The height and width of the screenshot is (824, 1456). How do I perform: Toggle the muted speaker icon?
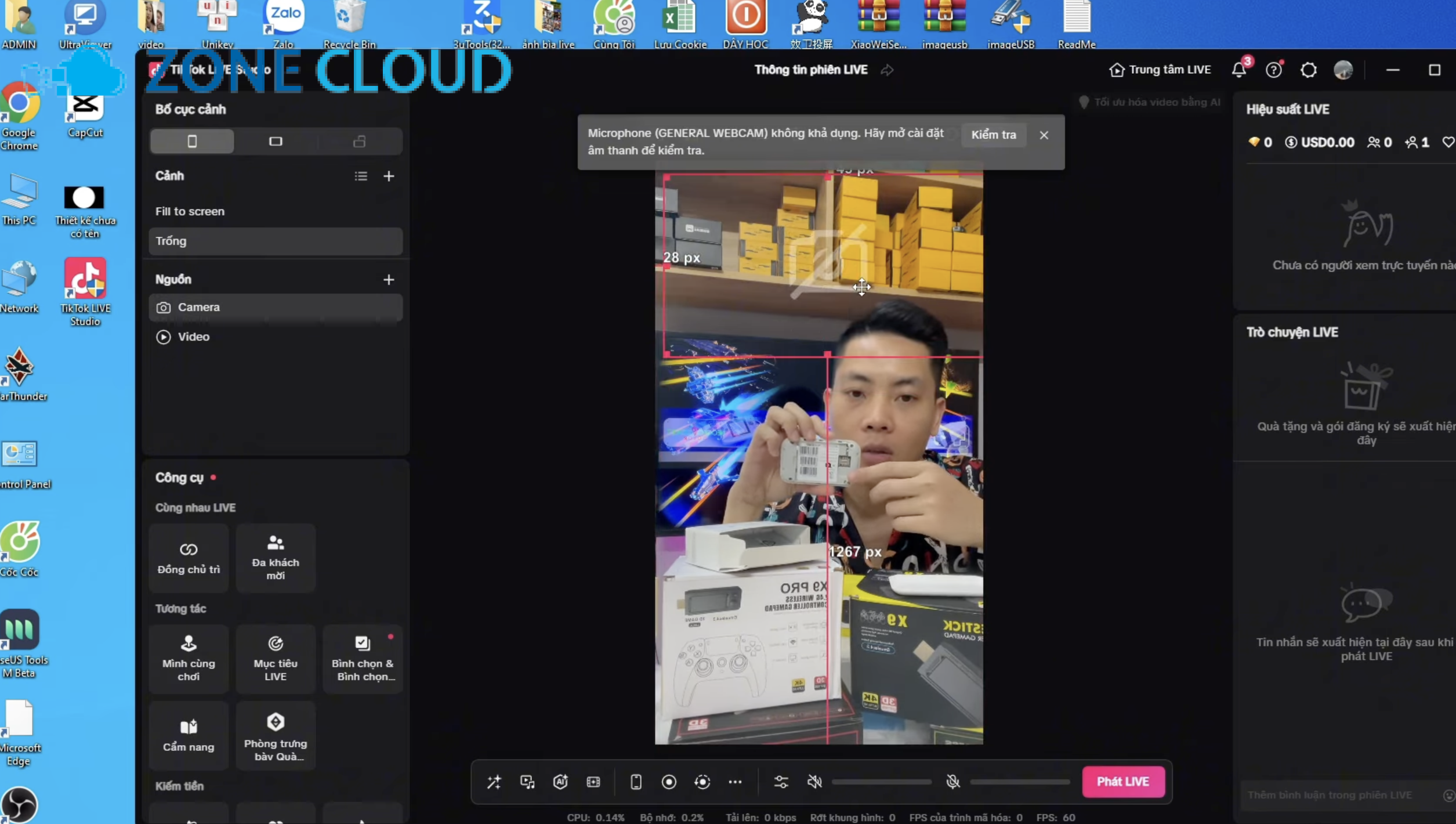click(814, 782)
